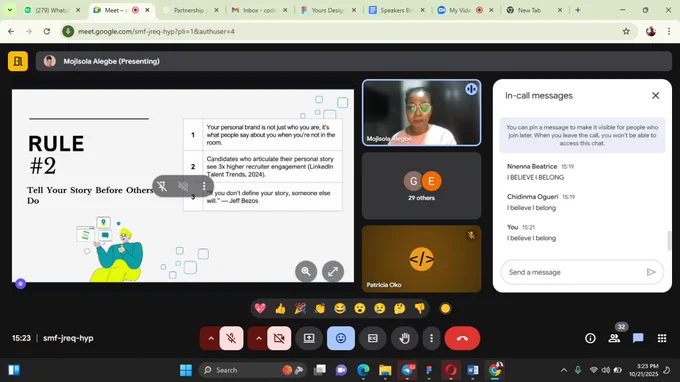Send the heart reaction emoji

[x=260, y=308]
